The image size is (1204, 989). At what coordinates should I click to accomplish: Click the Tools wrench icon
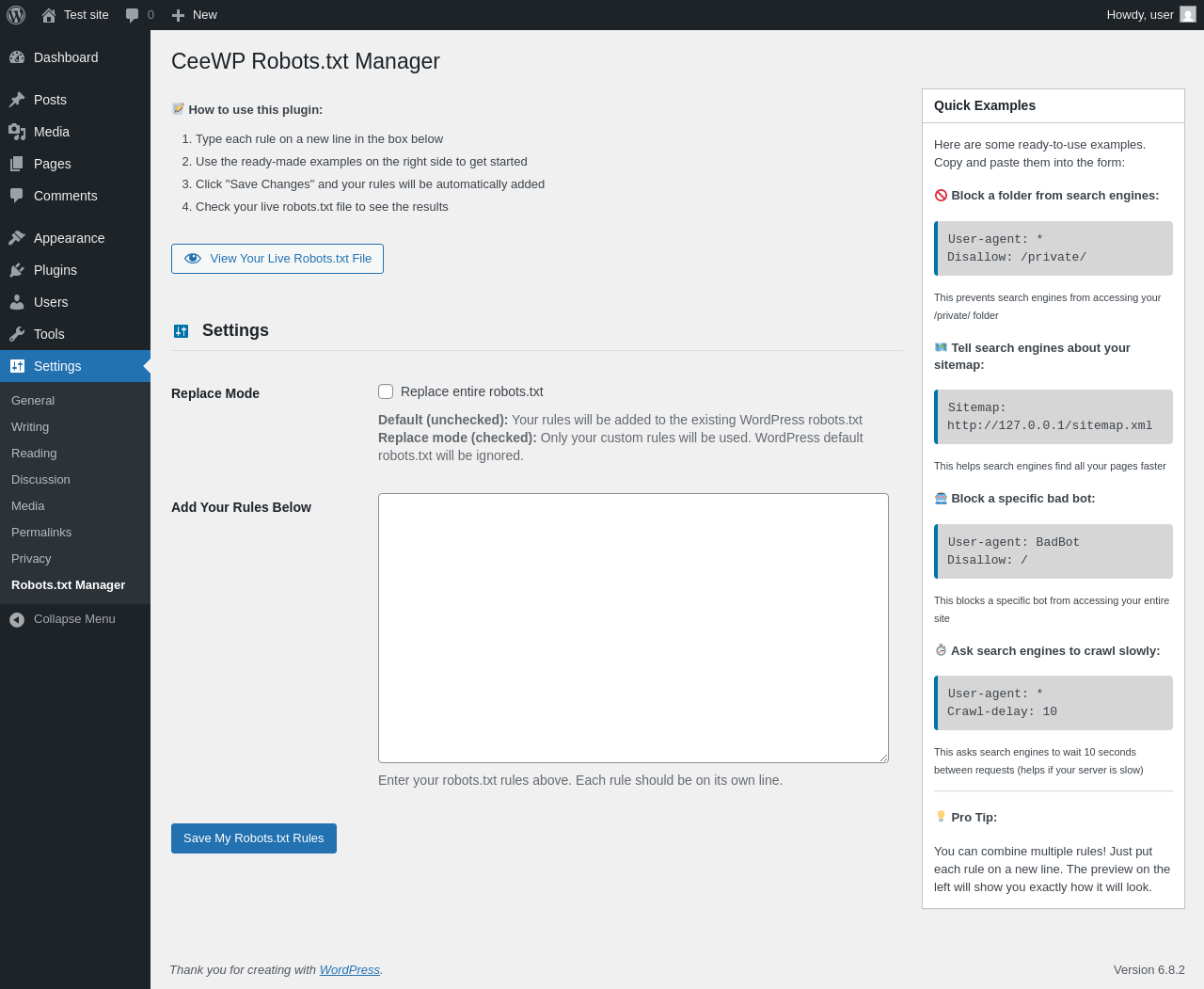(17, 334)
